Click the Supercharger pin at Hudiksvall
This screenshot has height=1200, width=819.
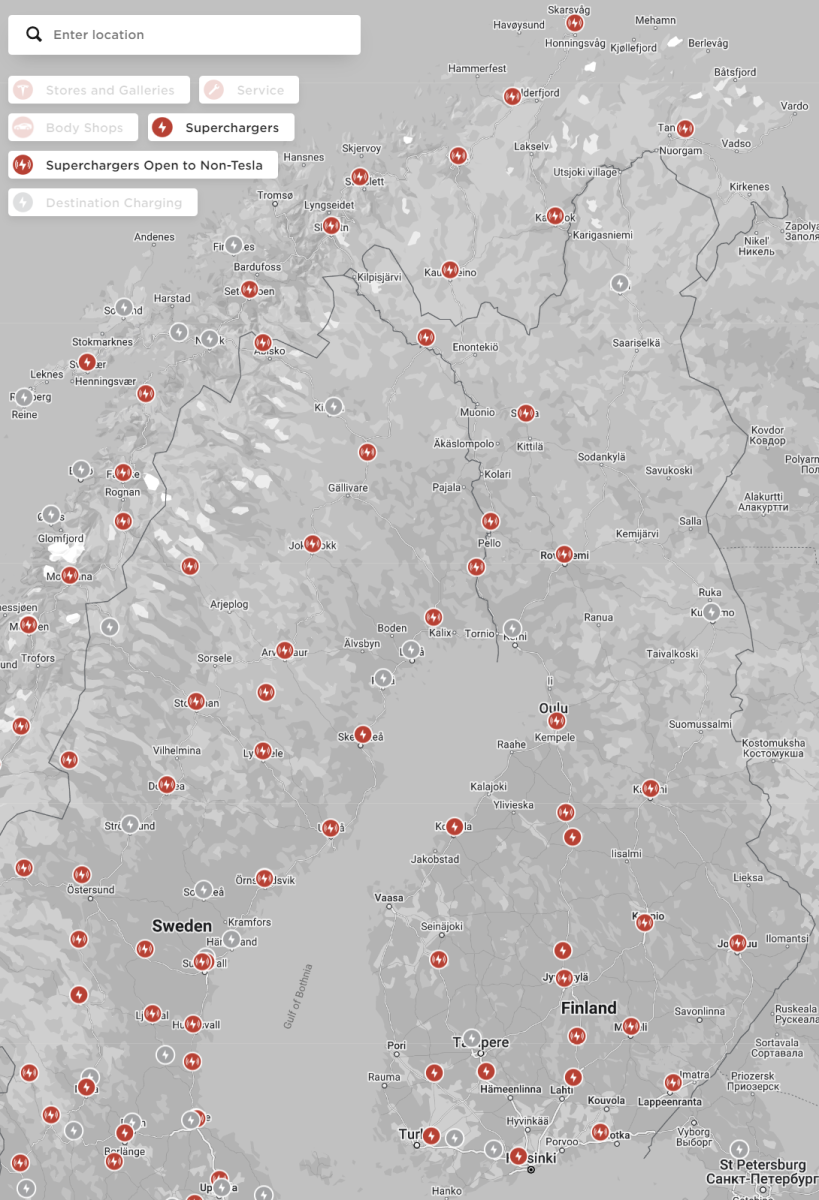point(193,1024)
